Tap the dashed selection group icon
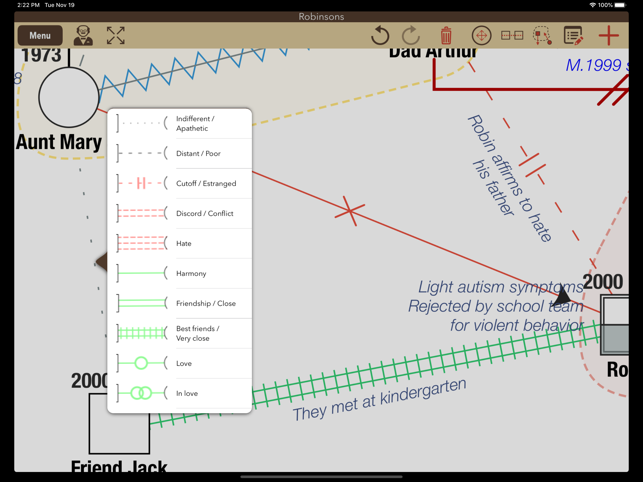The height and width of the screenshot is (482, 643). (x=542, y=36)
